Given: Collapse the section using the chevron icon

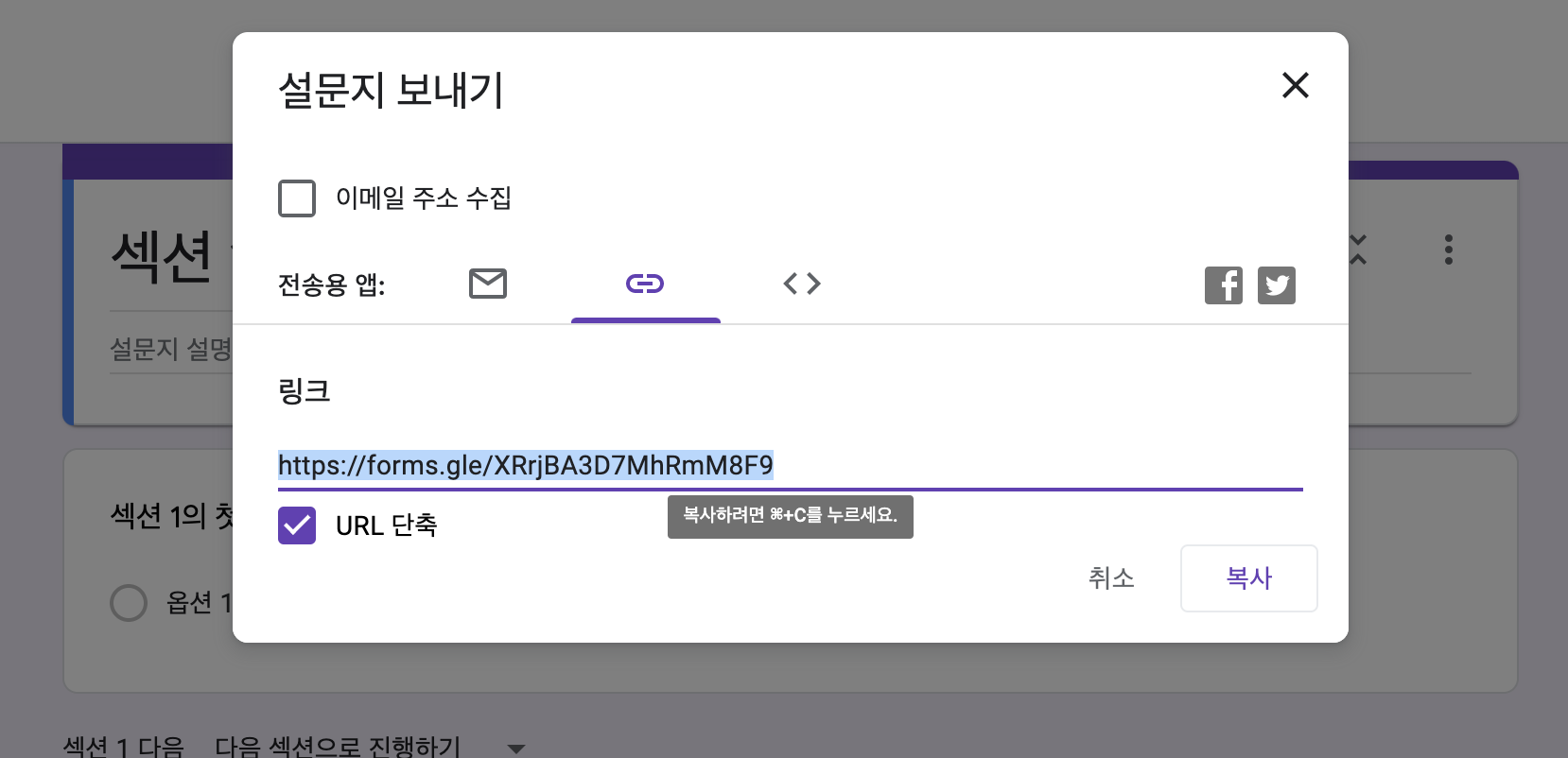Looking at the screenshot, I should click(x=1359, y=250).
